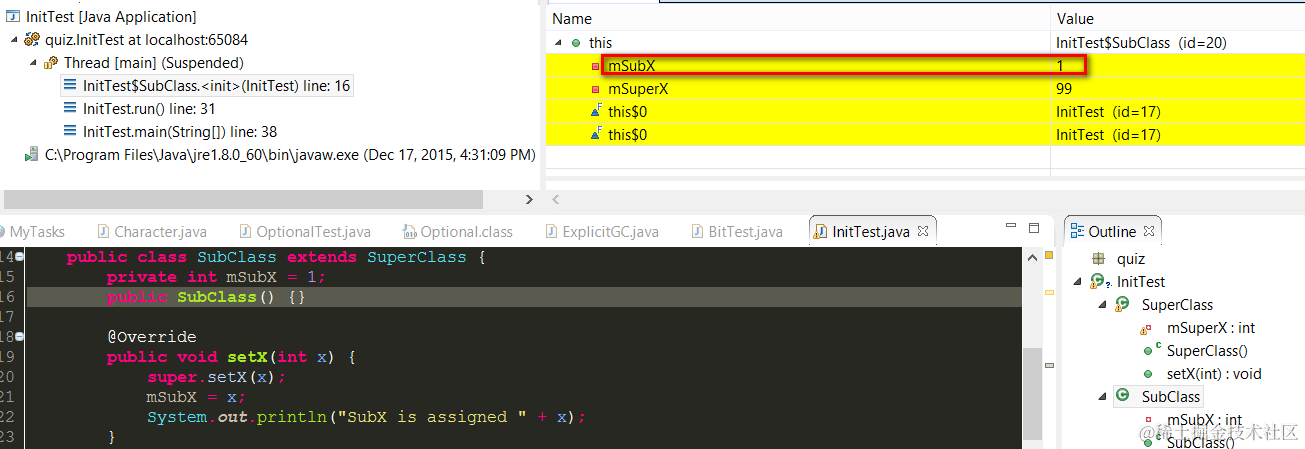Collapse the class fold at line 14
The height and width of the screenshot is (449, 1305).
click(x=20, y=257)
